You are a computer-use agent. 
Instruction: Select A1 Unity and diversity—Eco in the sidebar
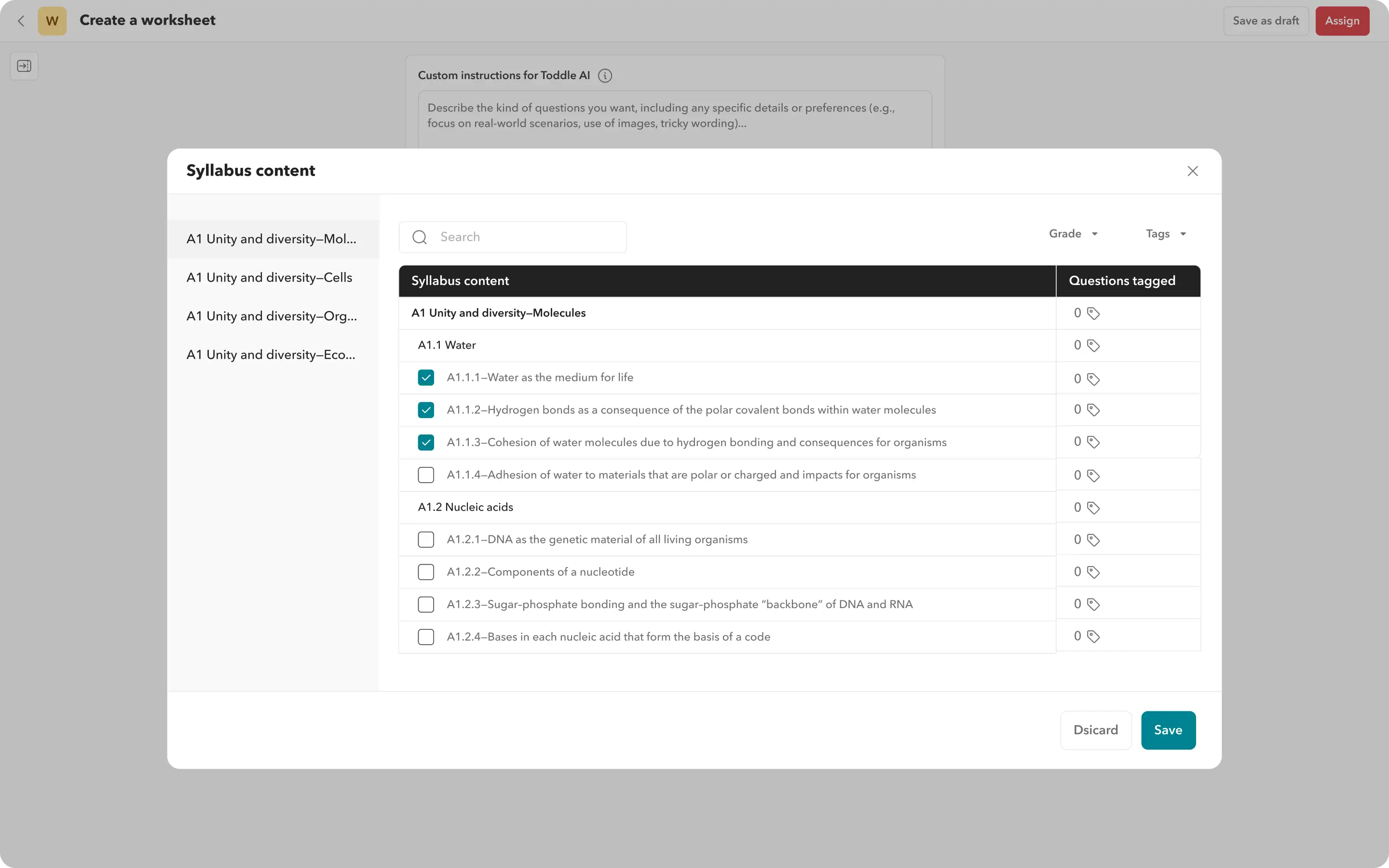pyautogui.click(x=271, y=354)
